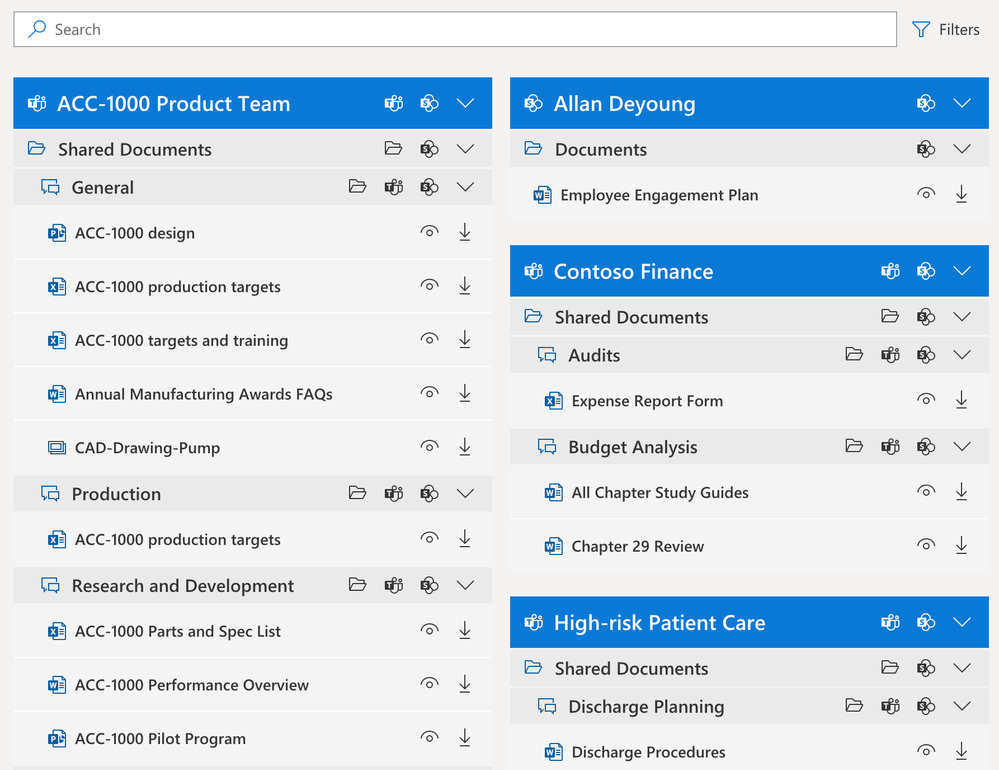Select Allan Deyoung Documents folder row
The width and height of the screenshot is (999, 770).
pos(749,149)
